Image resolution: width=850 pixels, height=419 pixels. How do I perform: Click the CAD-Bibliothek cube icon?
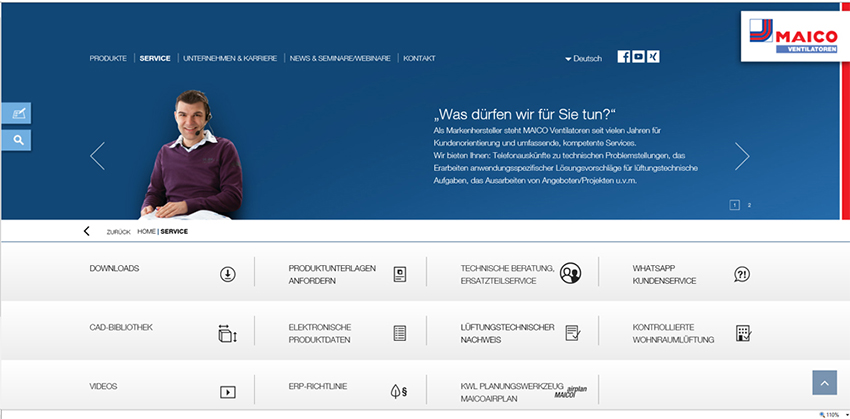(227, 333)
